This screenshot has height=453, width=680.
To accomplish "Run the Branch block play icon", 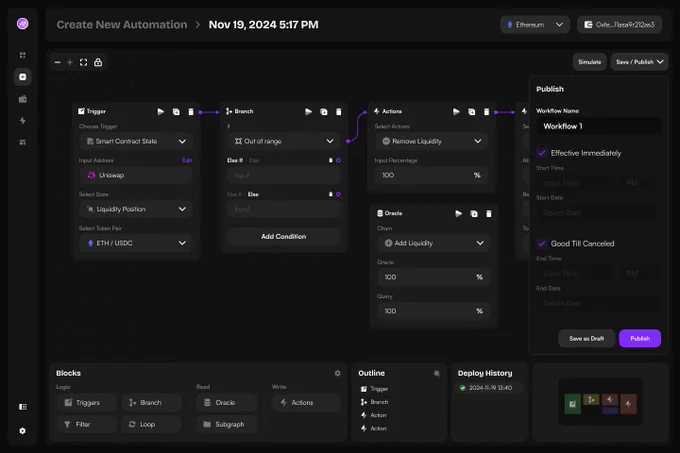I will click(x=308, y=111).
